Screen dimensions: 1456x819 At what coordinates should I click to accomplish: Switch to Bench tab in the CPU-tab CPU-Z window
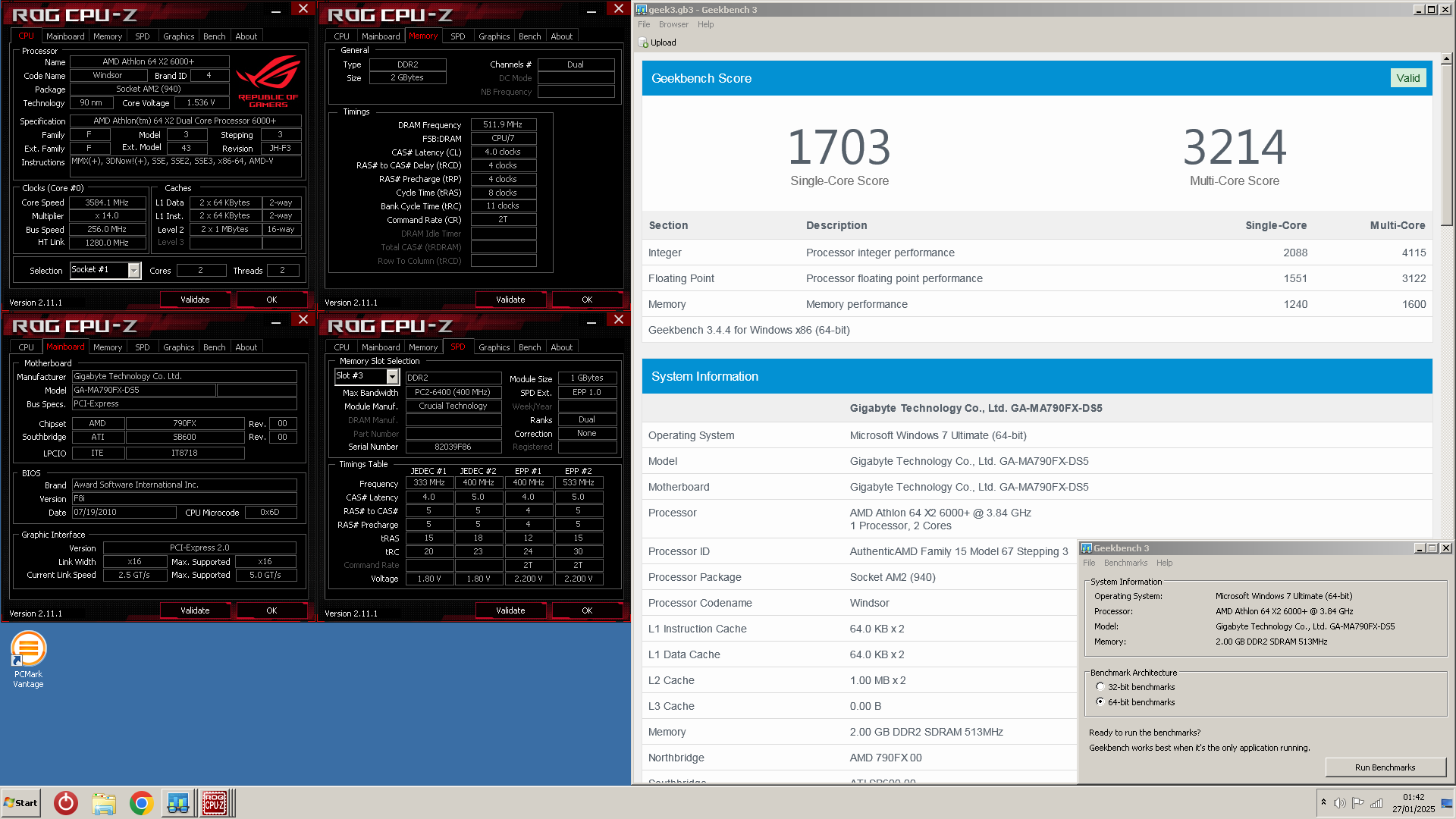pos(214,36)
